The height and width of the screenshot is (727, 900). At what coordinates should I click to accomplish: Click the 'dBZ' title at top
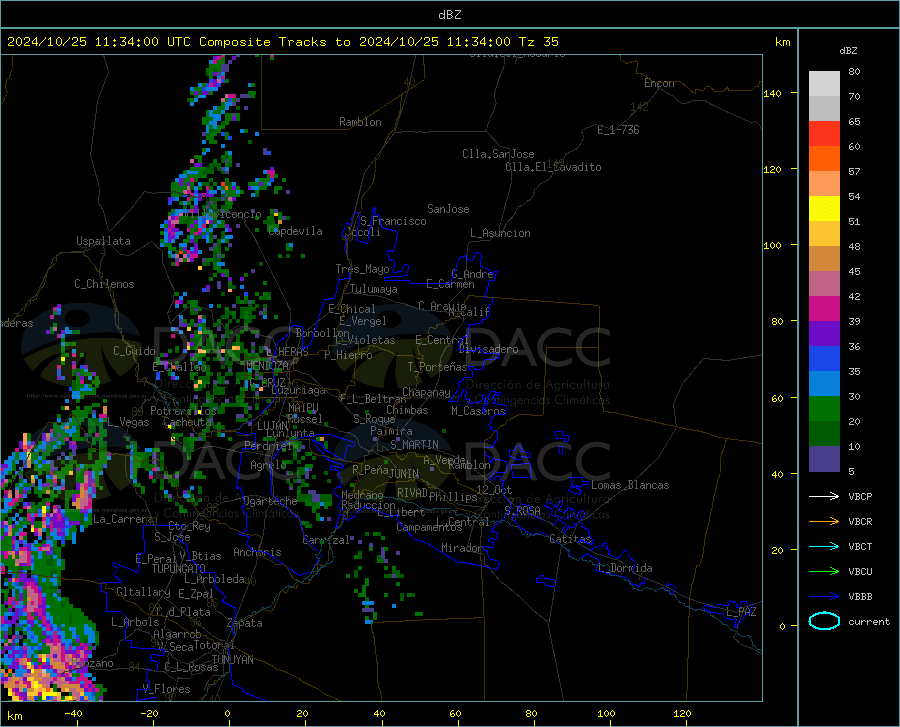coord(449,15)
